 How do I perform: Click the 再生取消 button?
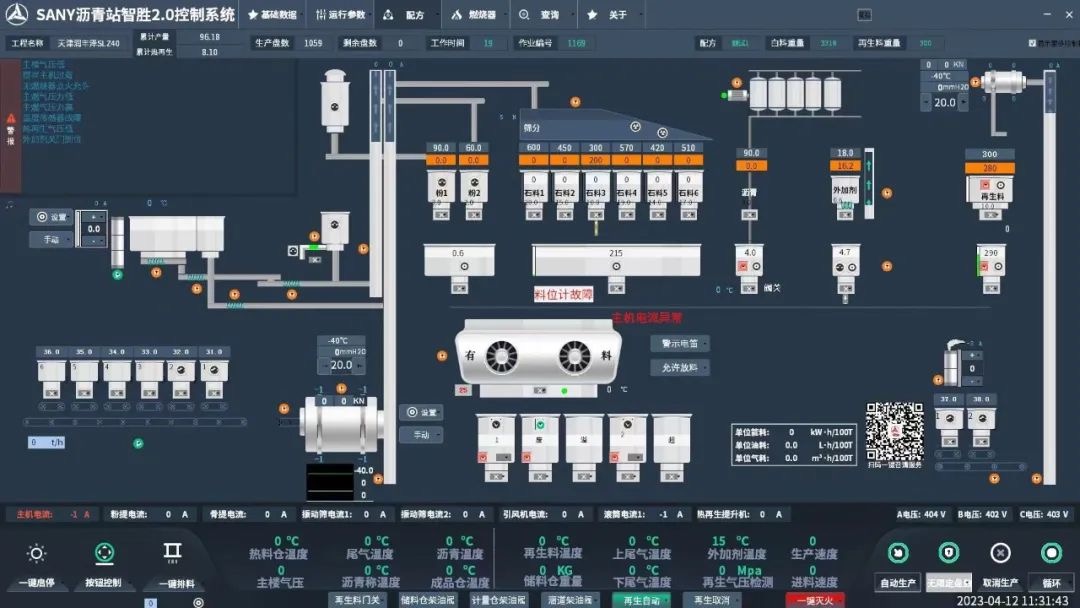click(712, 600)
